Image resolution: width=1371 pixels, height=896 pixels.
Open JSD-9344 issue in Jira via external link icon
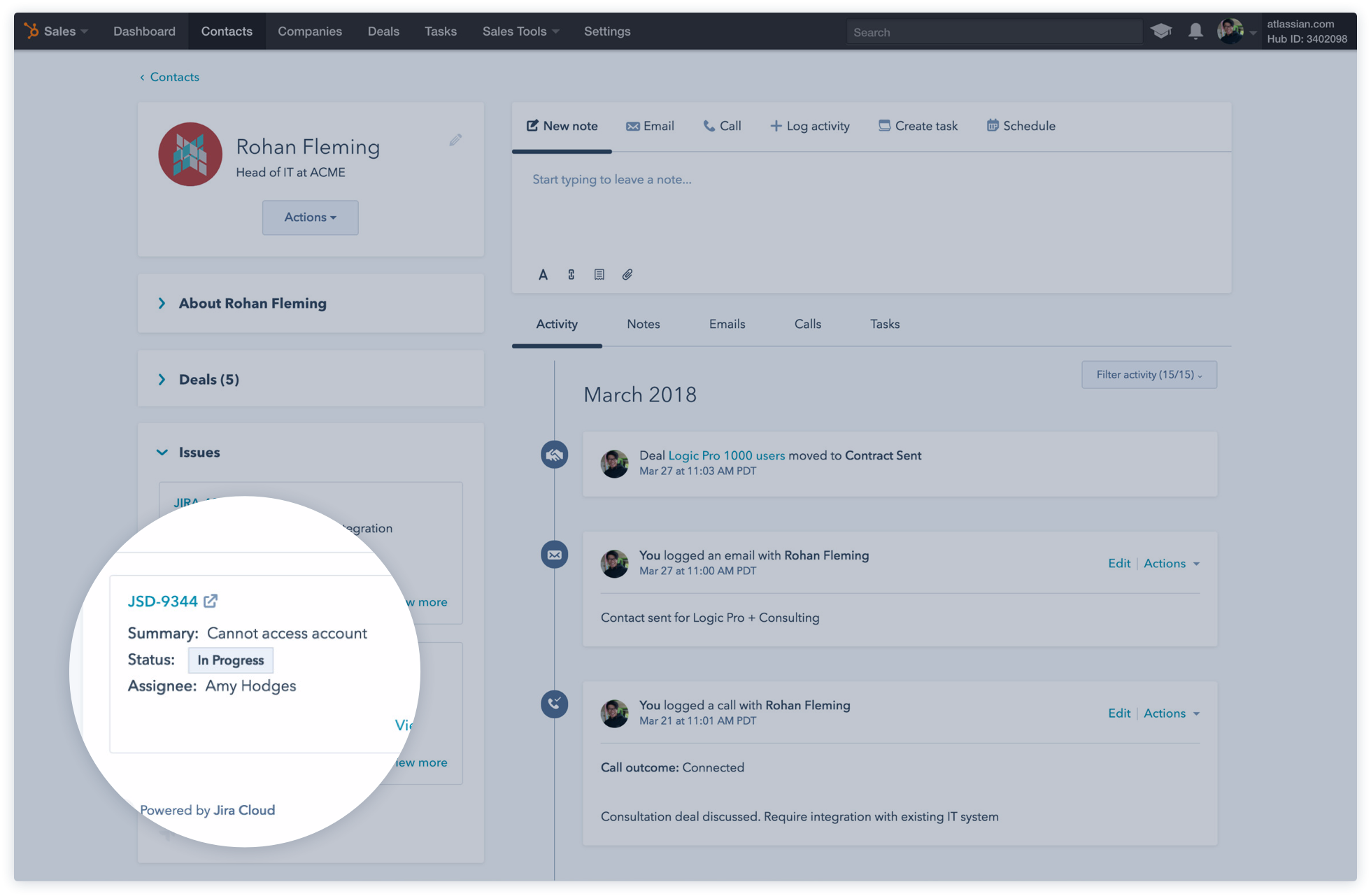click(x=212, y=600)
